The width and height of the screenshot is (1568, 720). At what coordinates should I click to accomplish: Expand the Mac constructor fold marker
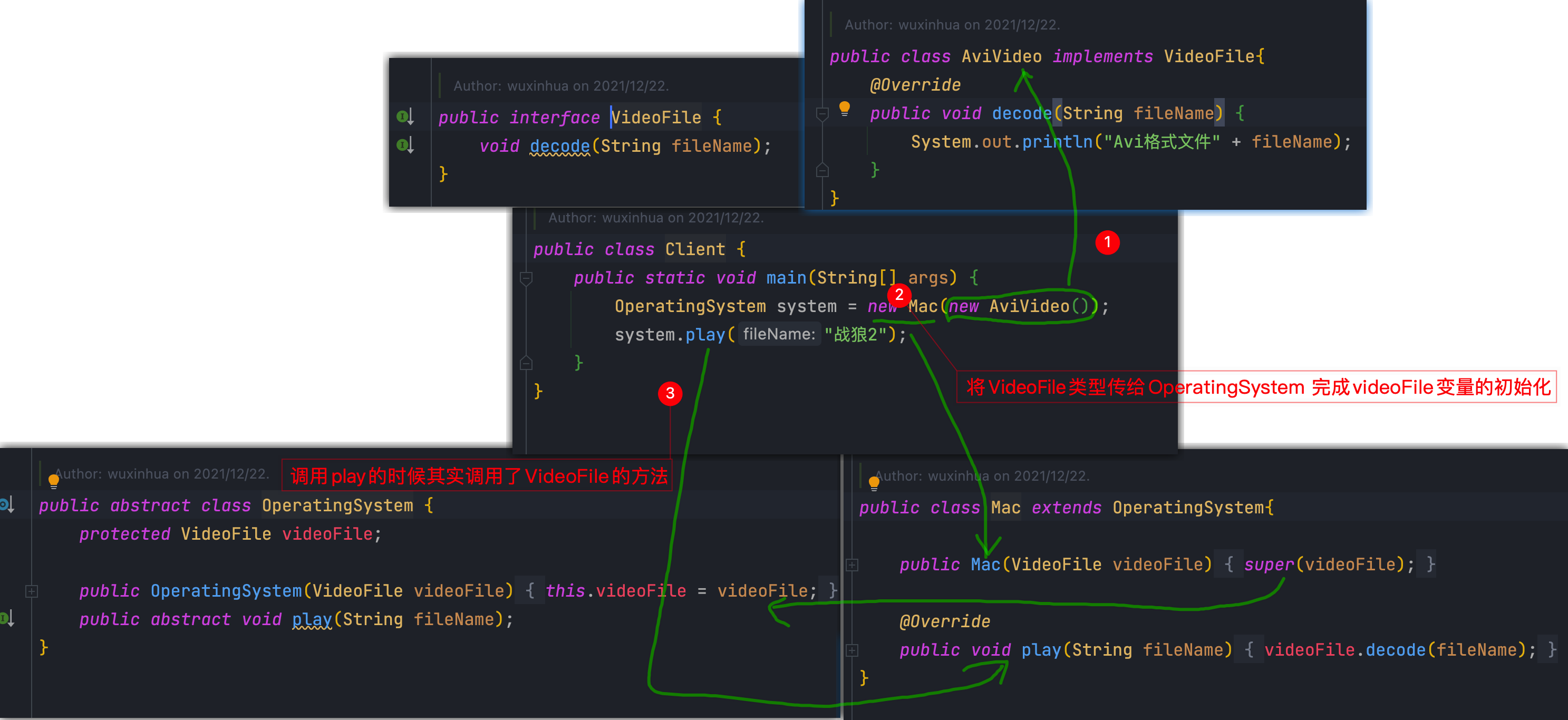click(x=852, y=565)
